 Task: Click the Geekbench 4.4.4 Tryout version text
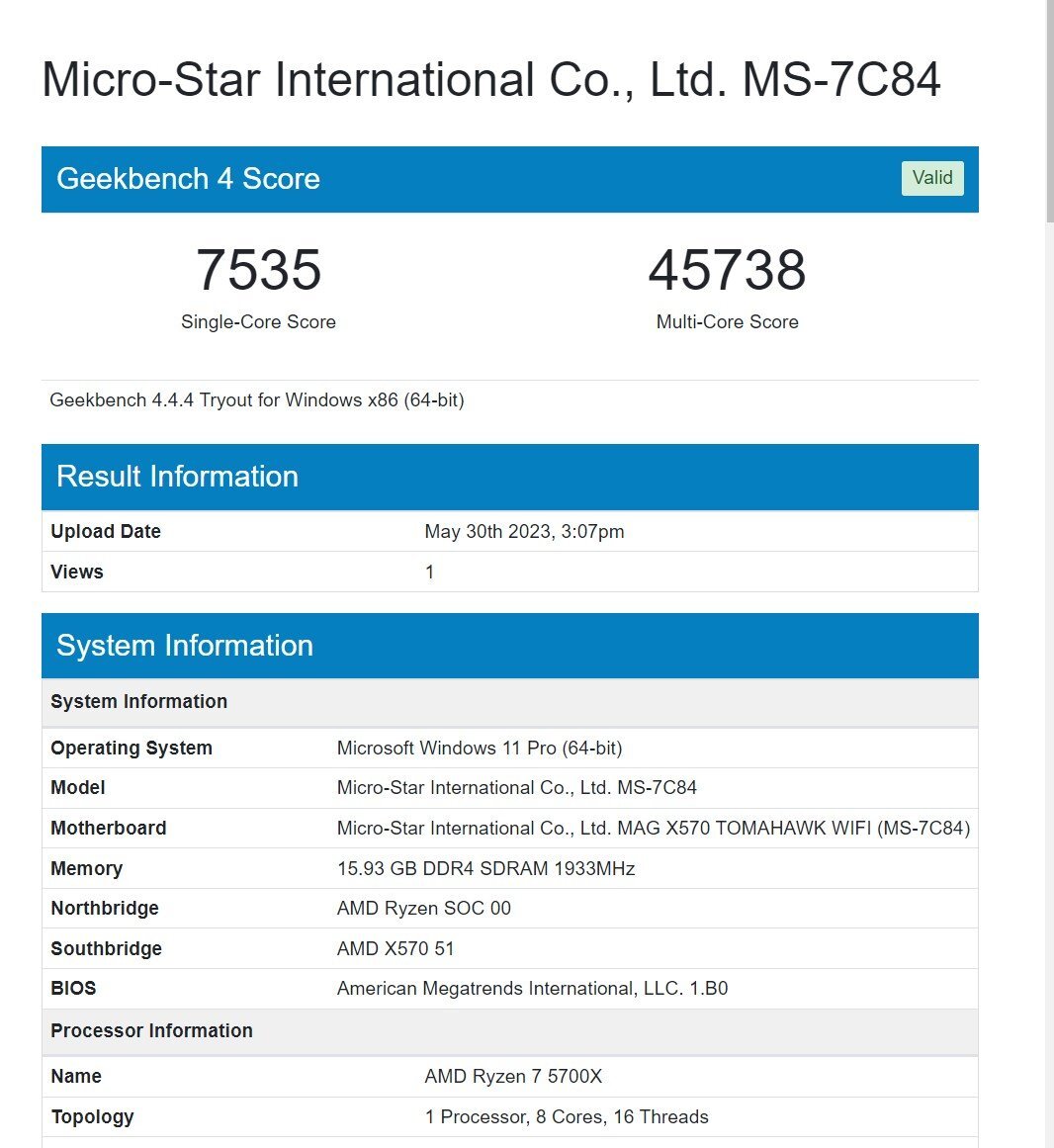tap(257, 399)
